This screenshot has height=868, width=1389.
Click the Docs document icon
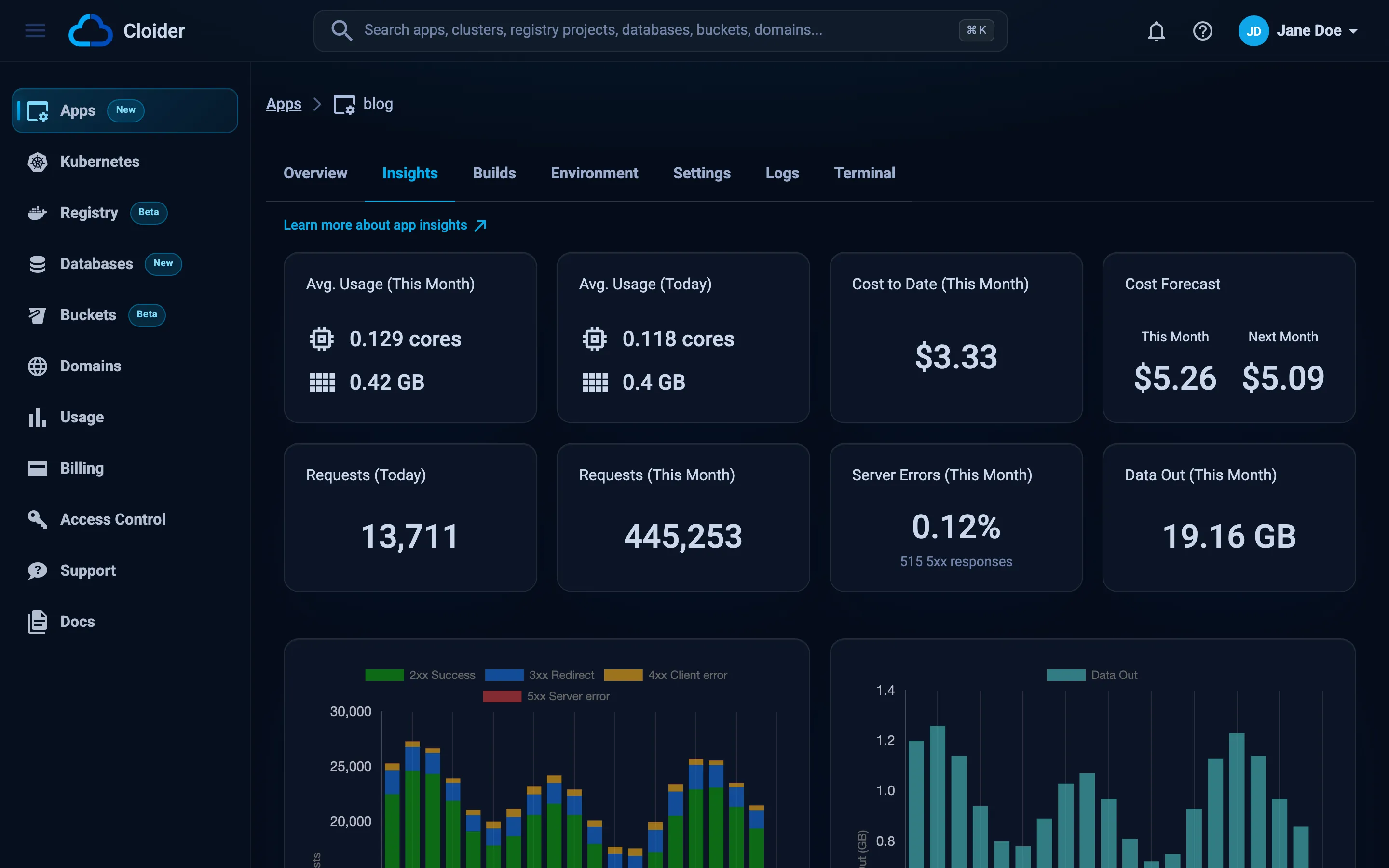pos(37,622)
